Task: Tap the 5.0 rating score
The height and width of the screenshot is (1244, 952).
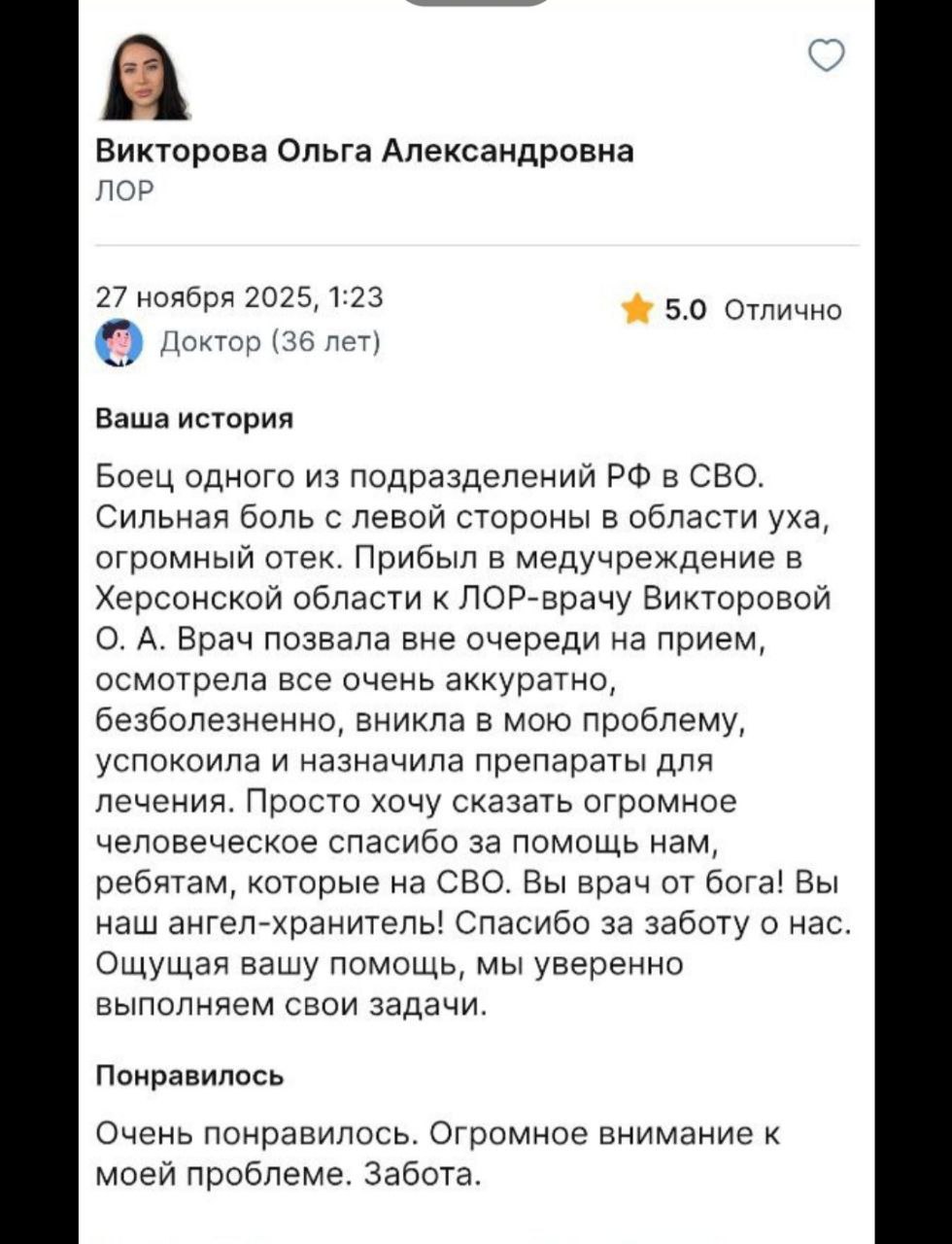Action: (x=687, y=310)
